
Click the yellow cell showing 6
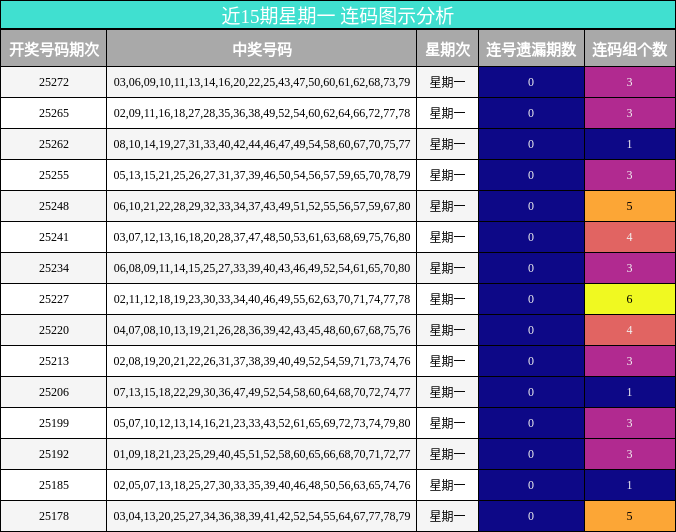click(x=630, y=299)
